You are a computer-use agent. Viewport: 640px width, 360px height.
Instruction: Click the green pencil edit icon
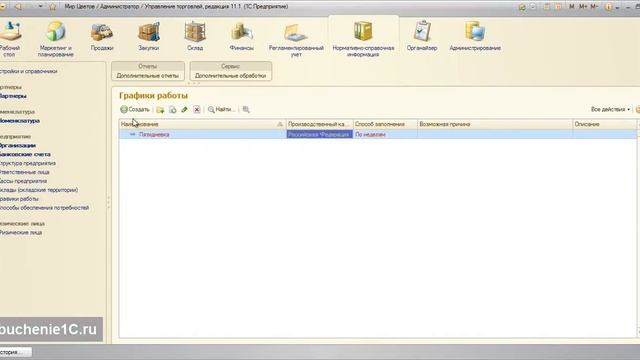click(184, 109)
